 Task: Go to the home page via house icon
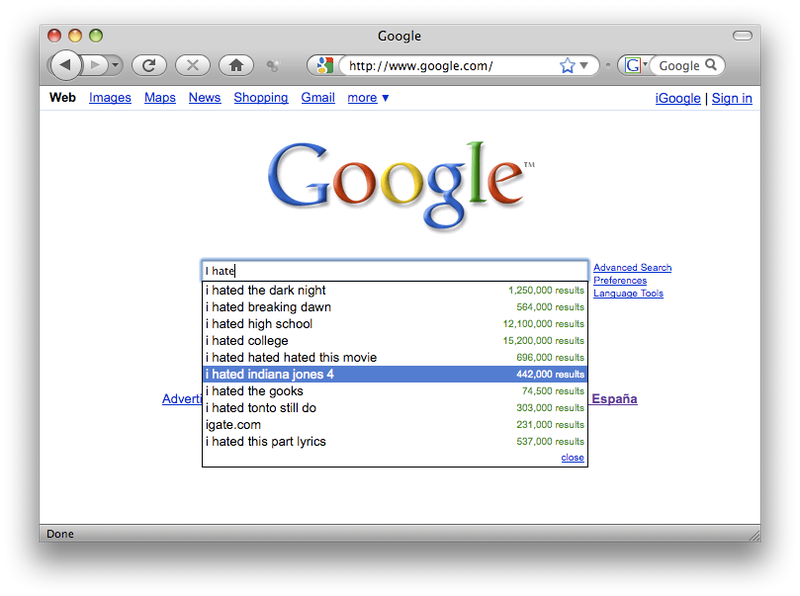click(x=236, y=65)
